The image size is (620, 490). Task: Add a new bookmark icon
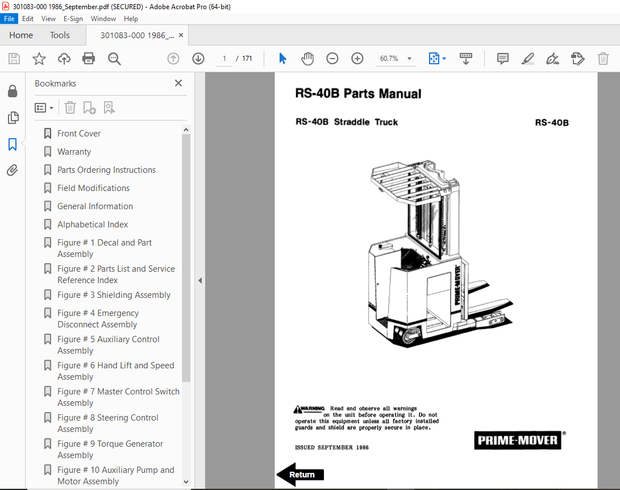pyautogui.click(x=89, y=108)
